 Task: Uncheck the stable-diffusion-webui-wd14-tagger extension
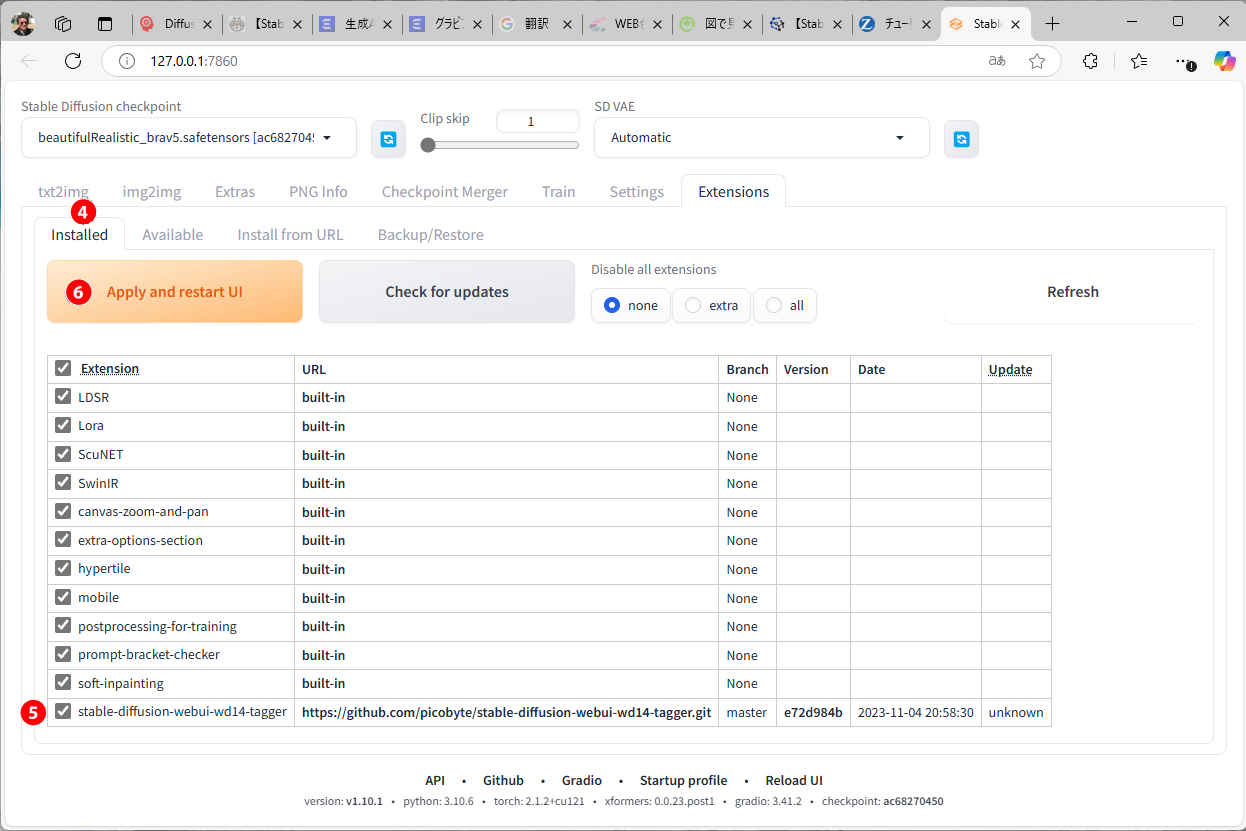[64, 712]
